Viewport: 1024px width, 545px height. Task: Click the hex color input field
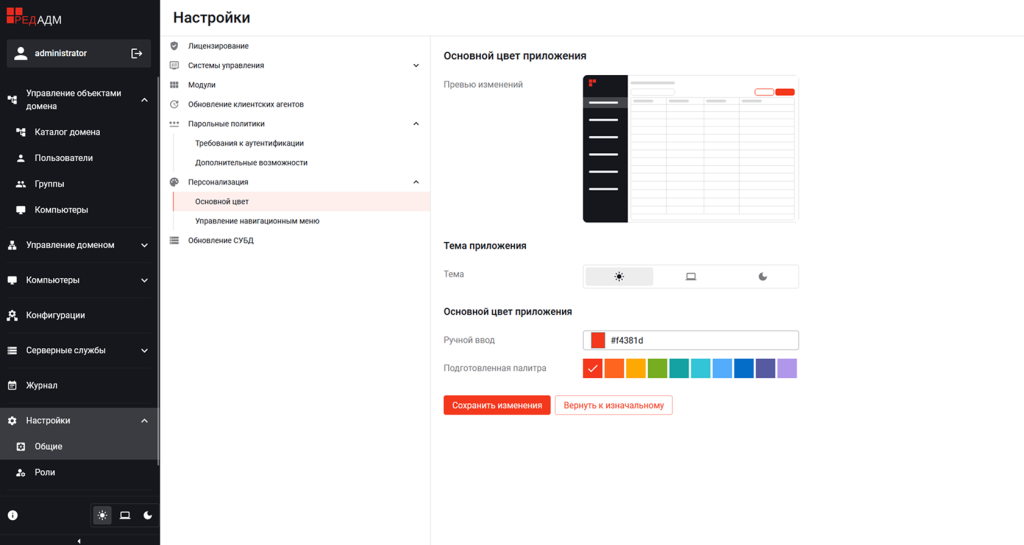coord(700,341)
